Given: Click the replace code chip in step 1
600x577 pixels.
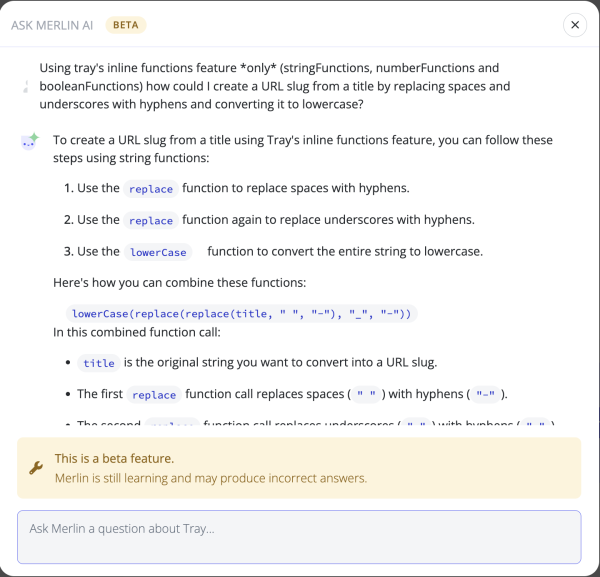Looking at the screenshot, I should (151, 188).
